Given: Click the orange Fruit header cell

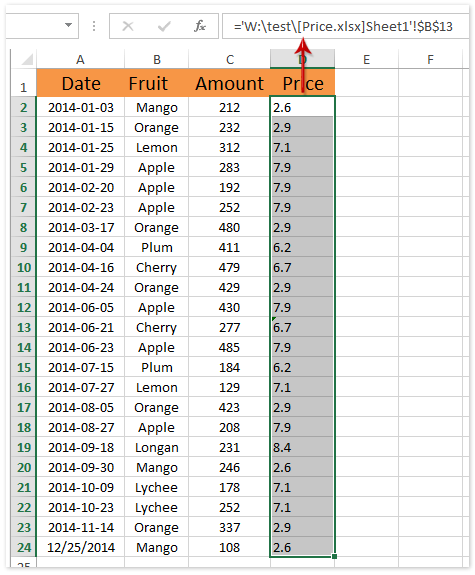Looking at the screenshot, I should (x=156, y=83).
